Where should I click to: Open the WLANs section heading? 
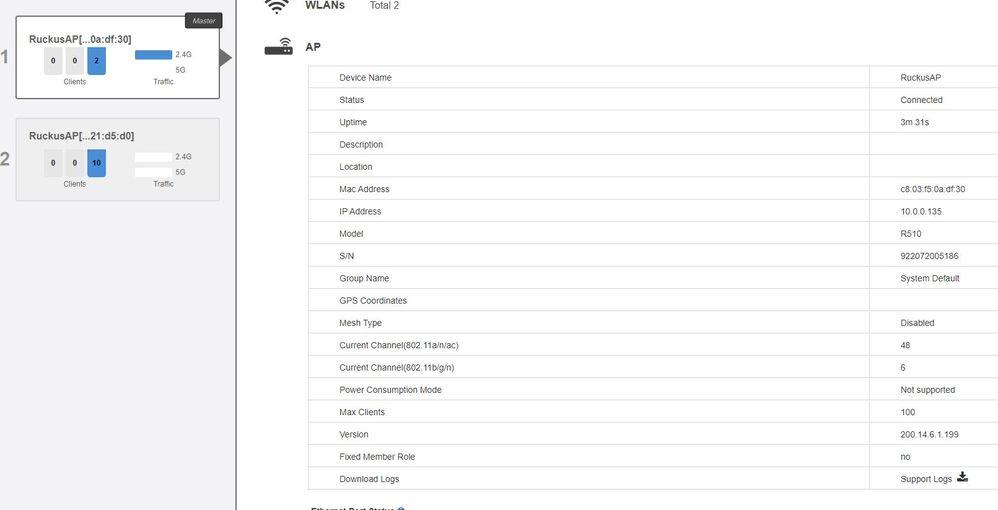(x=325, y=6)
